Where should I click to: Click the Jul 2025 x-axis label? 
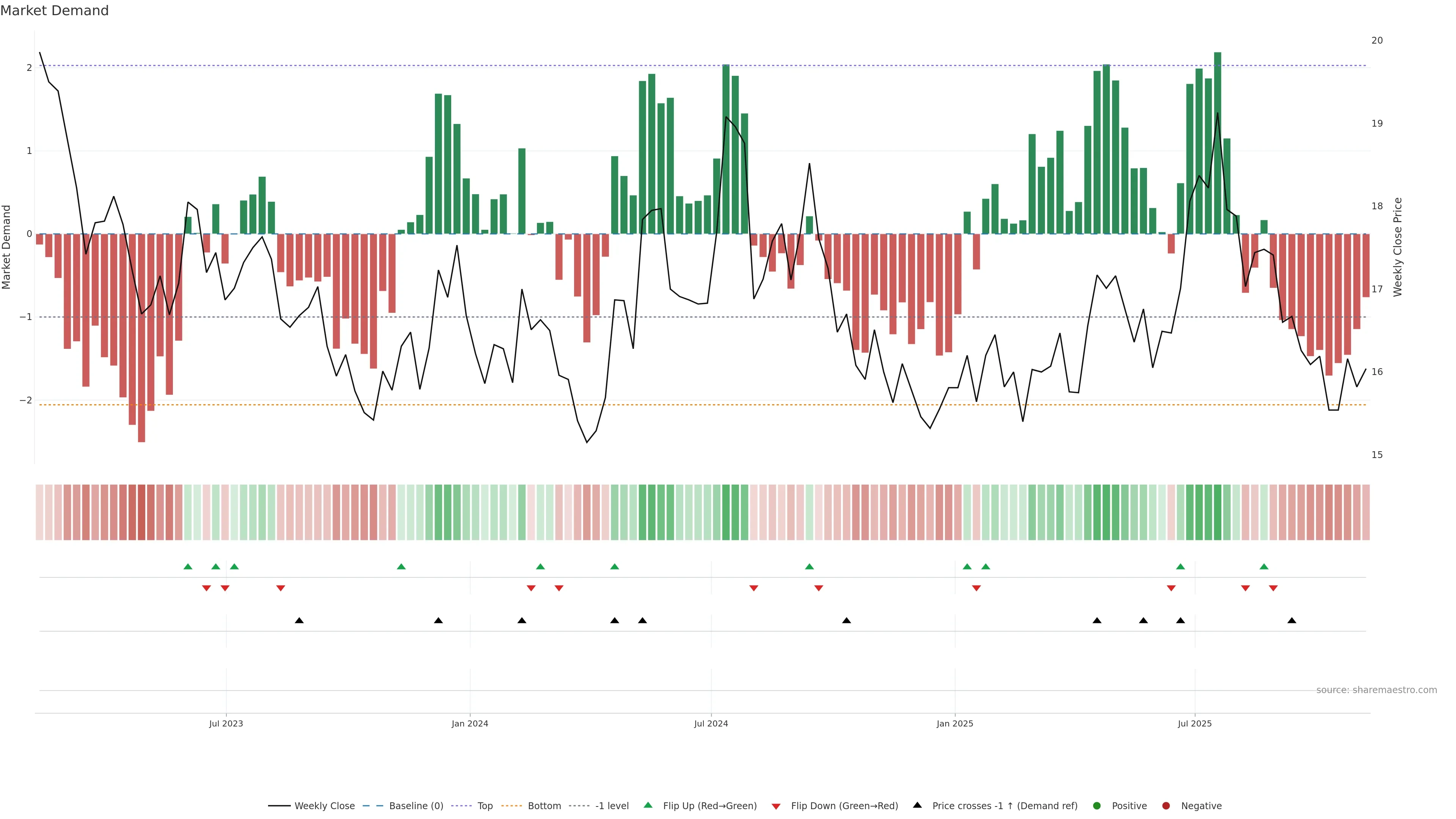click(x=1194, y=723)
